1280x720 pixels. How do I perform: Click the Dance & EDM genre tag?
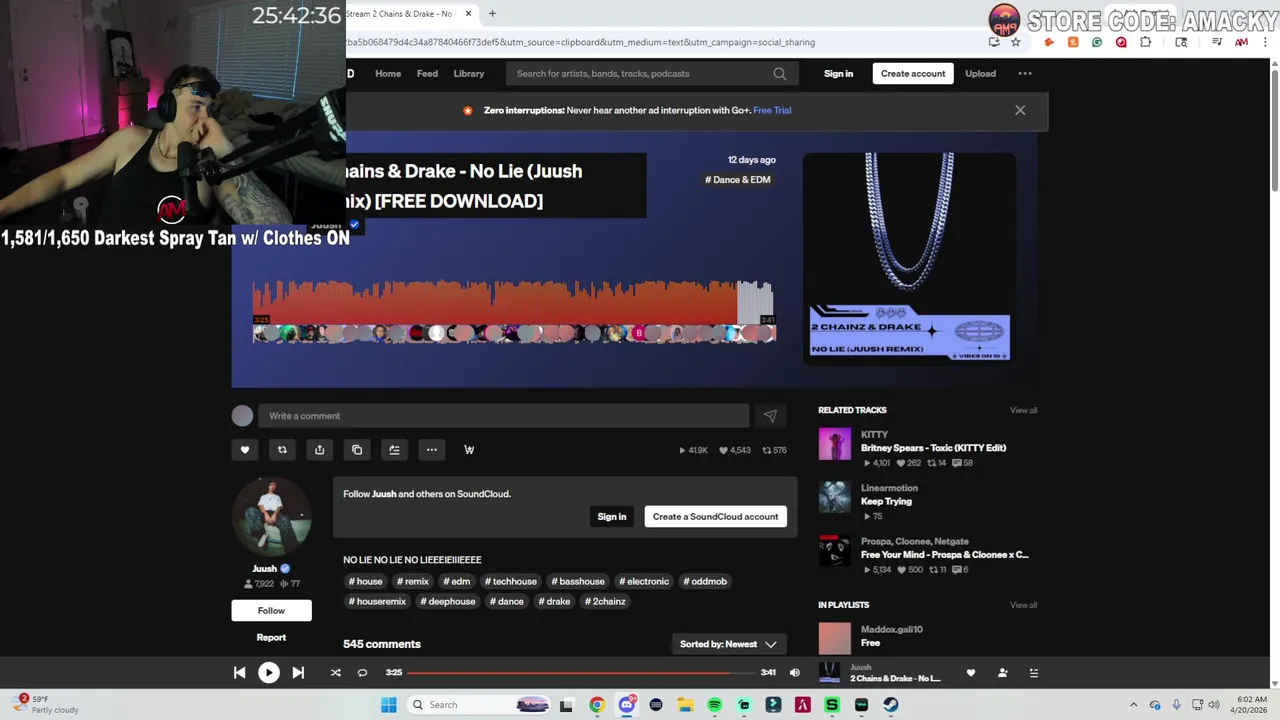(738, 180)
